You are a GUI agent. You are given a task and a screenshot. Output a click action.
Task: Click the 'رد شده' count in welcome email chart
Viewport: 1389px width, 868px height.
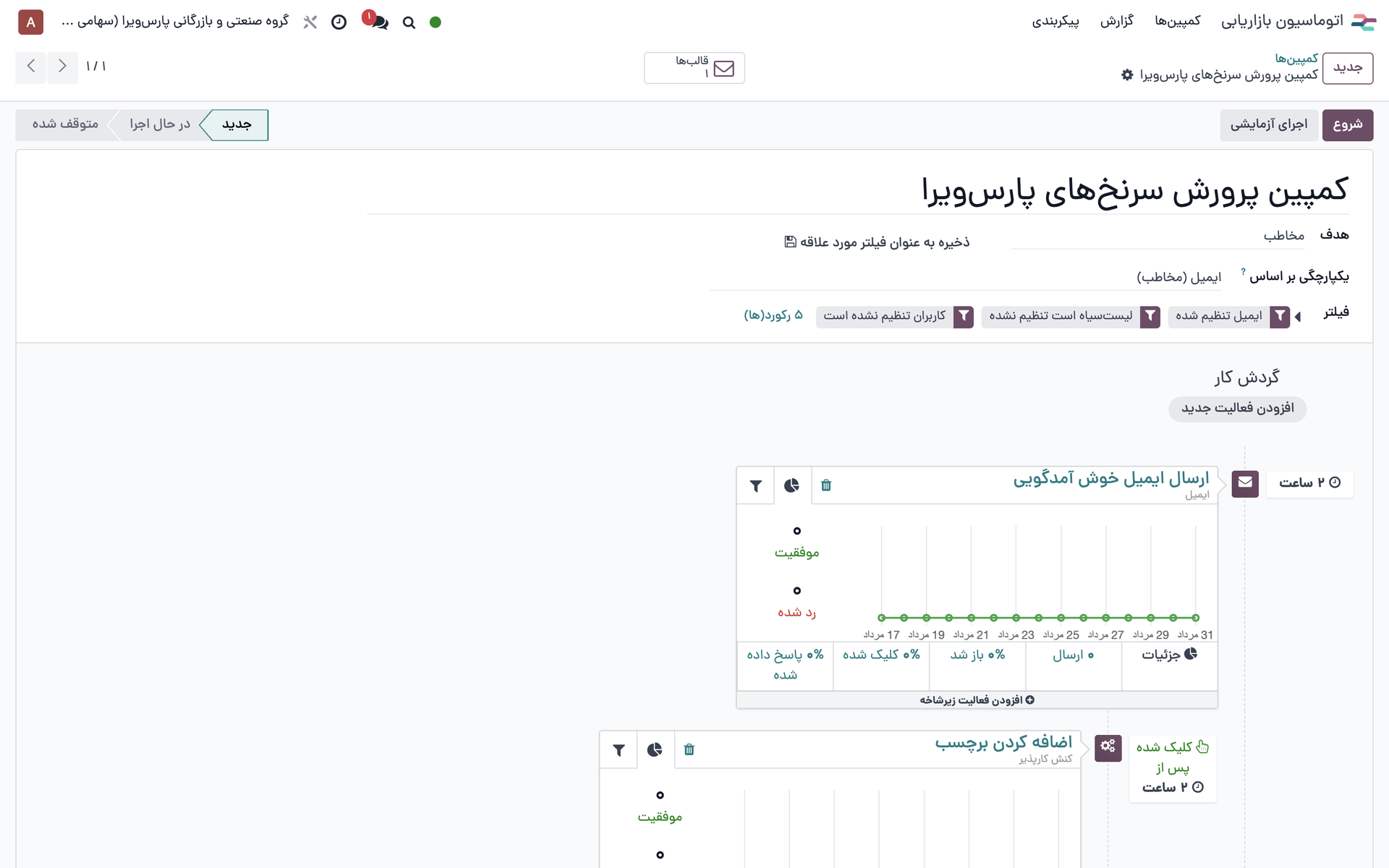[x=797, y=591]
